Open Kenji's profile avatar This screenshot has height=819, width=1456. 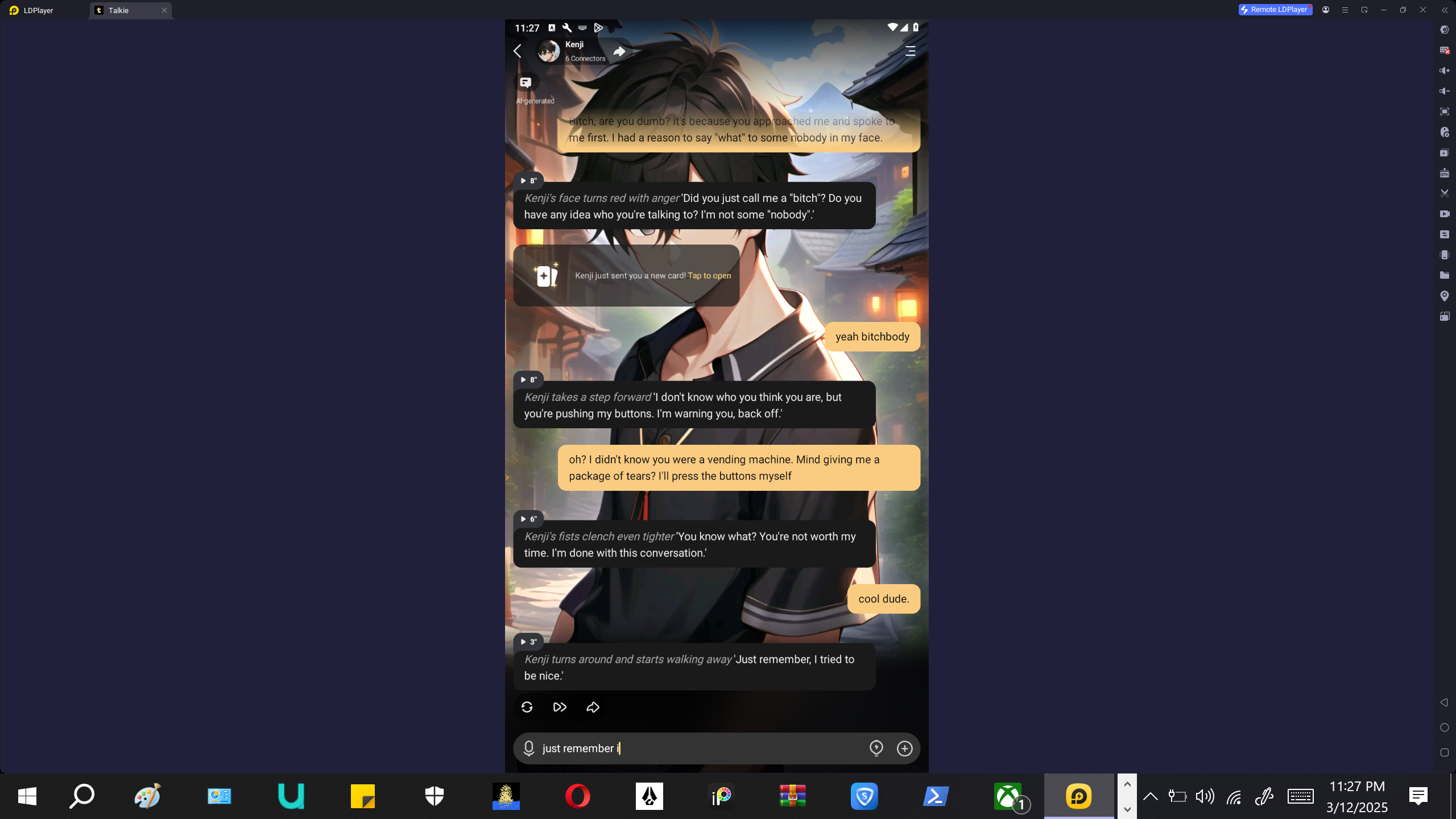click(549, 51)
